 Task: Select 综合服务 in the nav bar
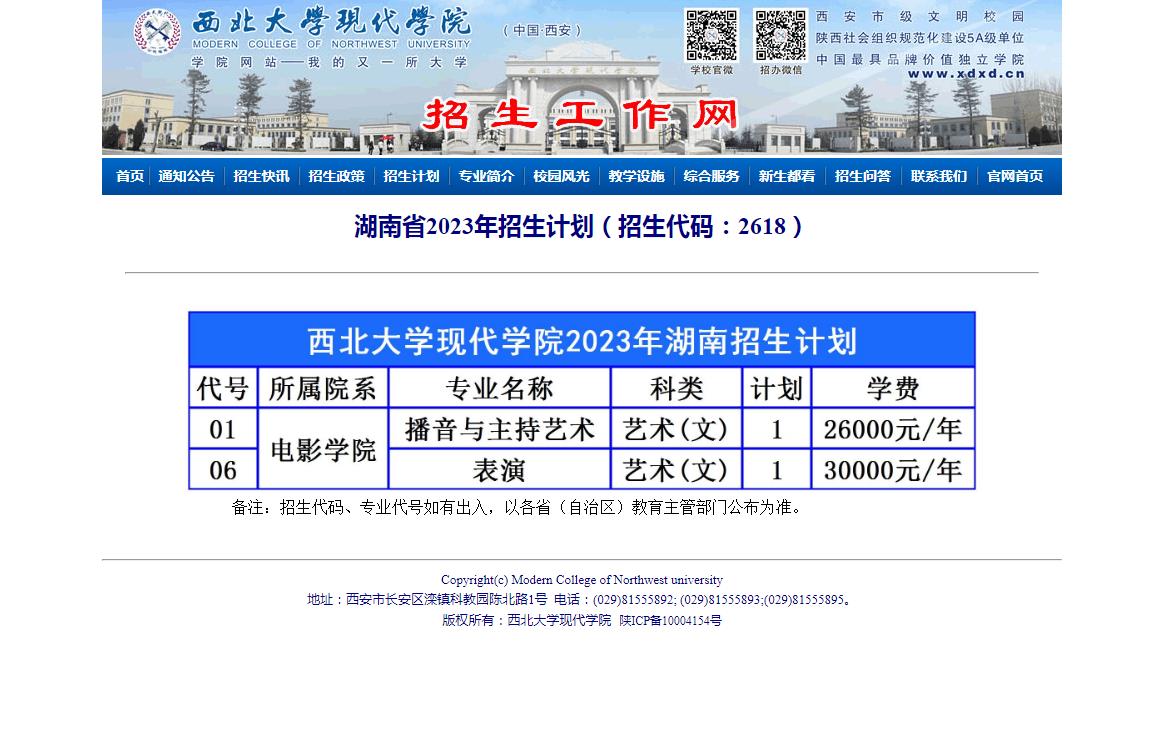click(711, 176)
